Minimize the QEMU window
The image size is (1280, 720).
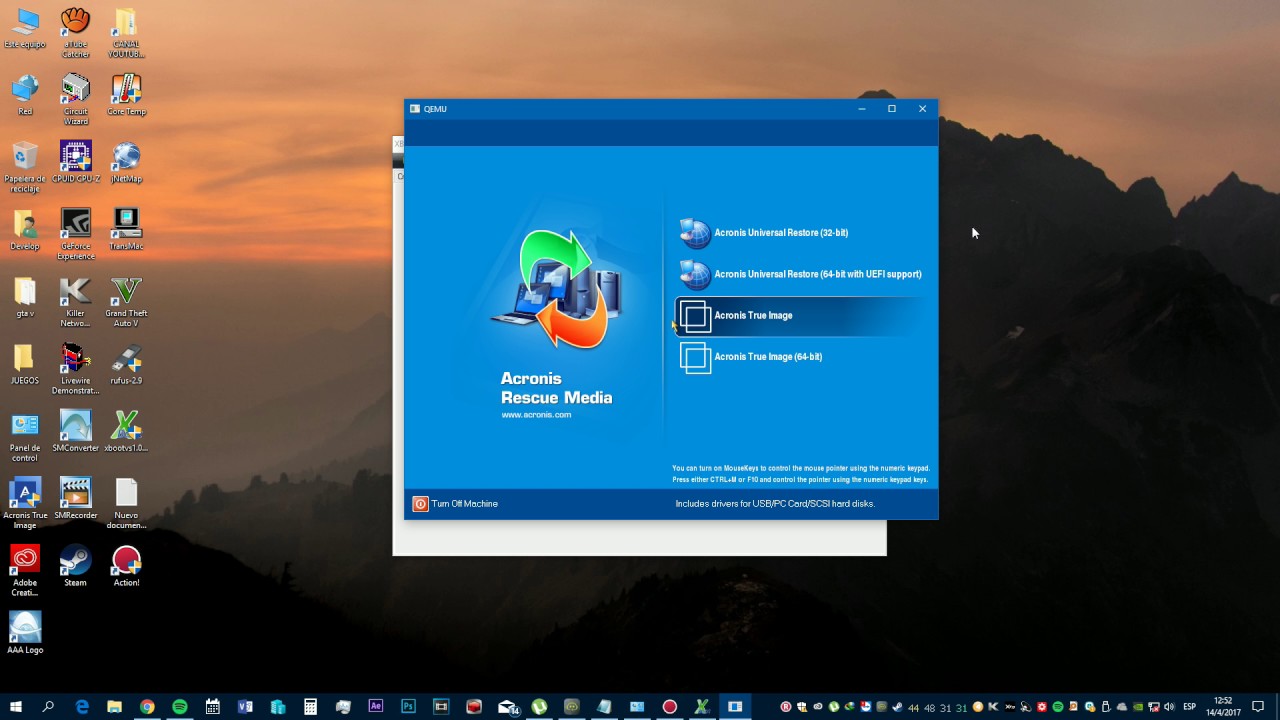[861, 109]
